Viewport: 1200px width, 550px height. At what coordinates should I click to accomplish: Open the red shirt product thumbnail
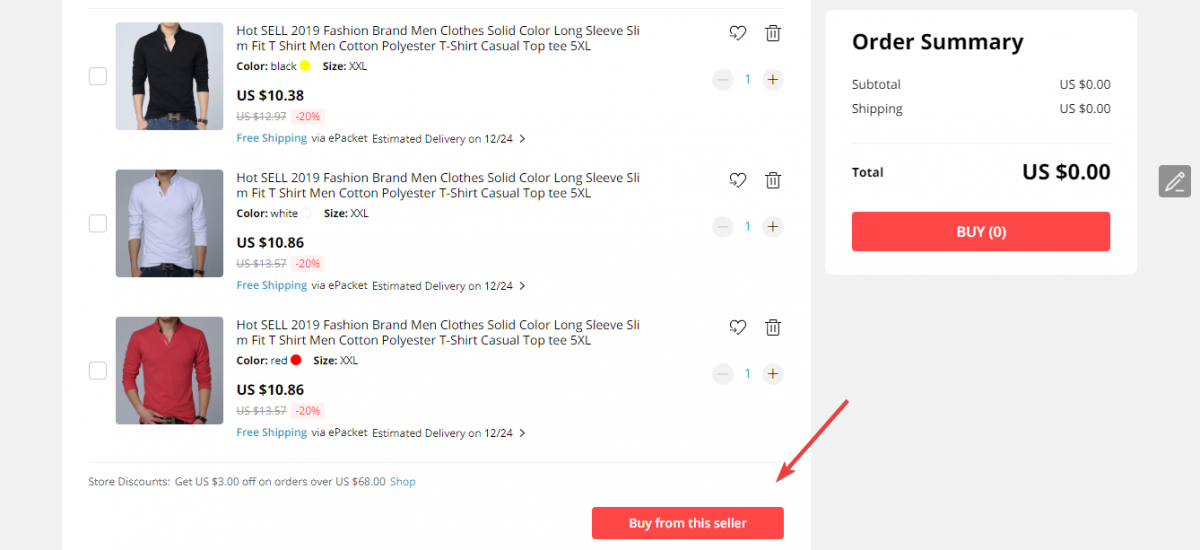[169, 370]
